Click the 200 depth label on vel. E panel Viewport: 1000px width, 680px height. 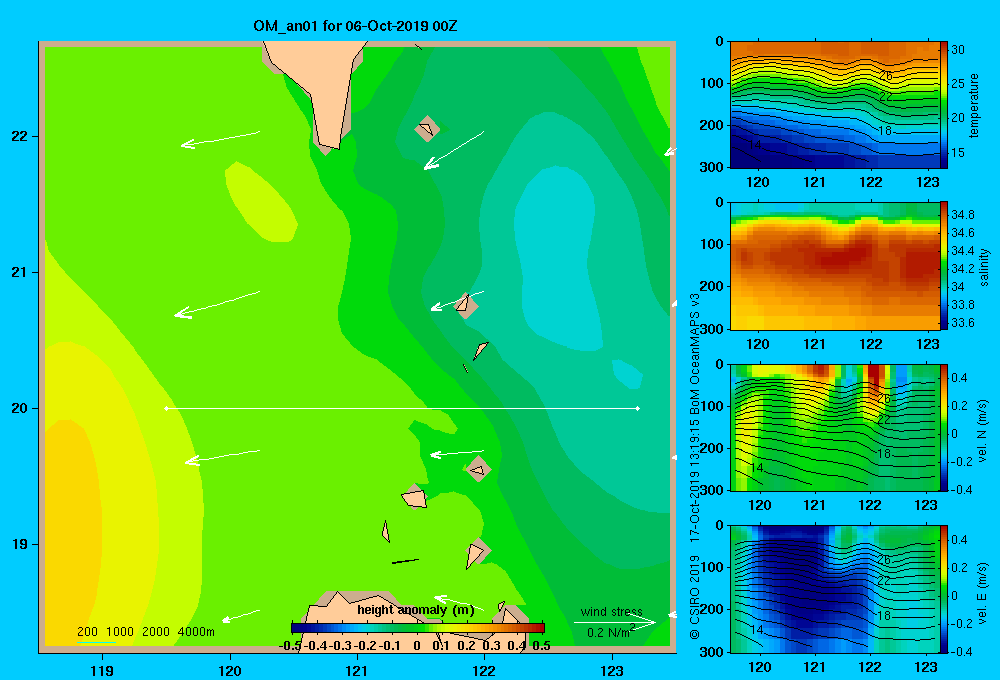[712, 609]
